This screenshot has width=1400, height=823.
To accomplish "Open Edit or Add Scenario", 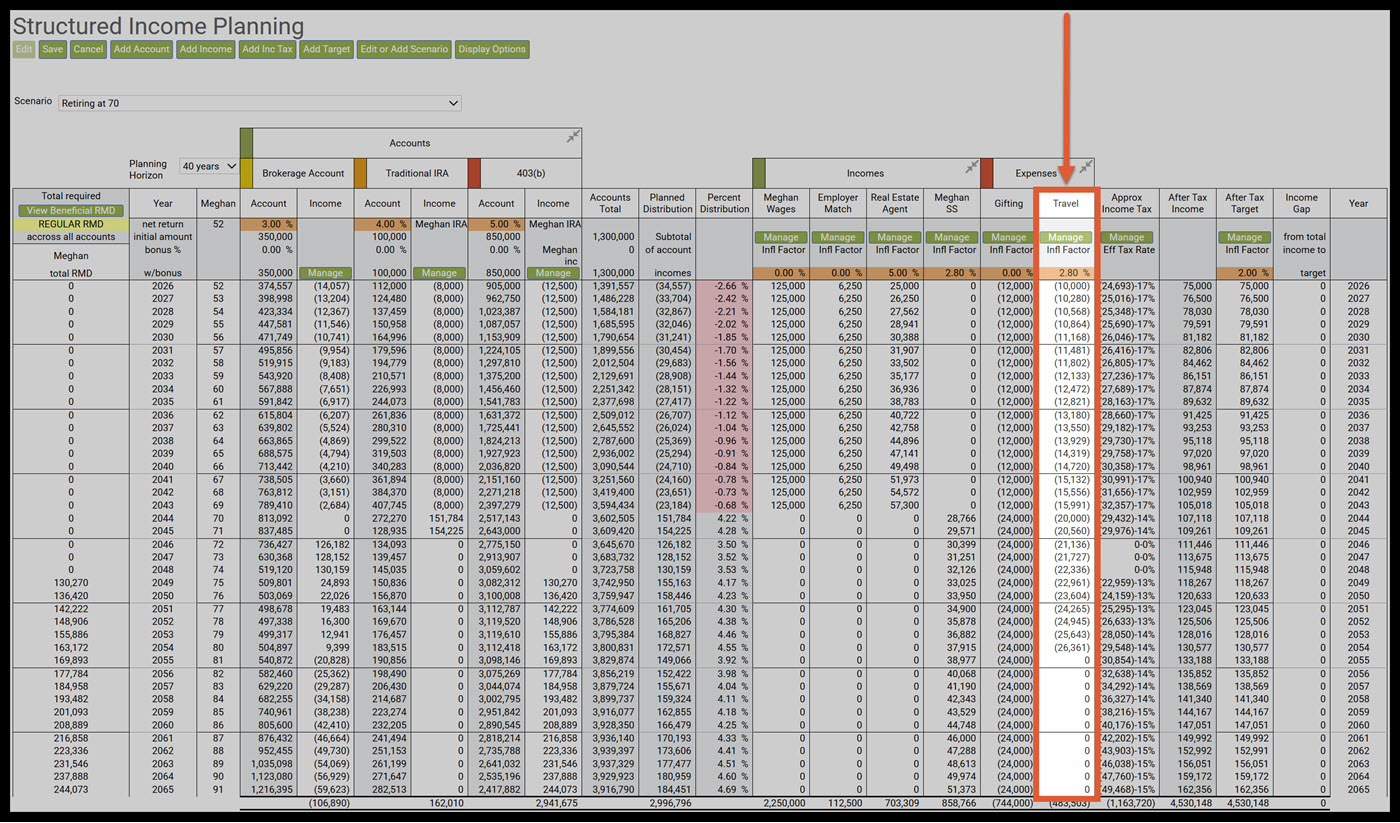I will coord(404,49).
